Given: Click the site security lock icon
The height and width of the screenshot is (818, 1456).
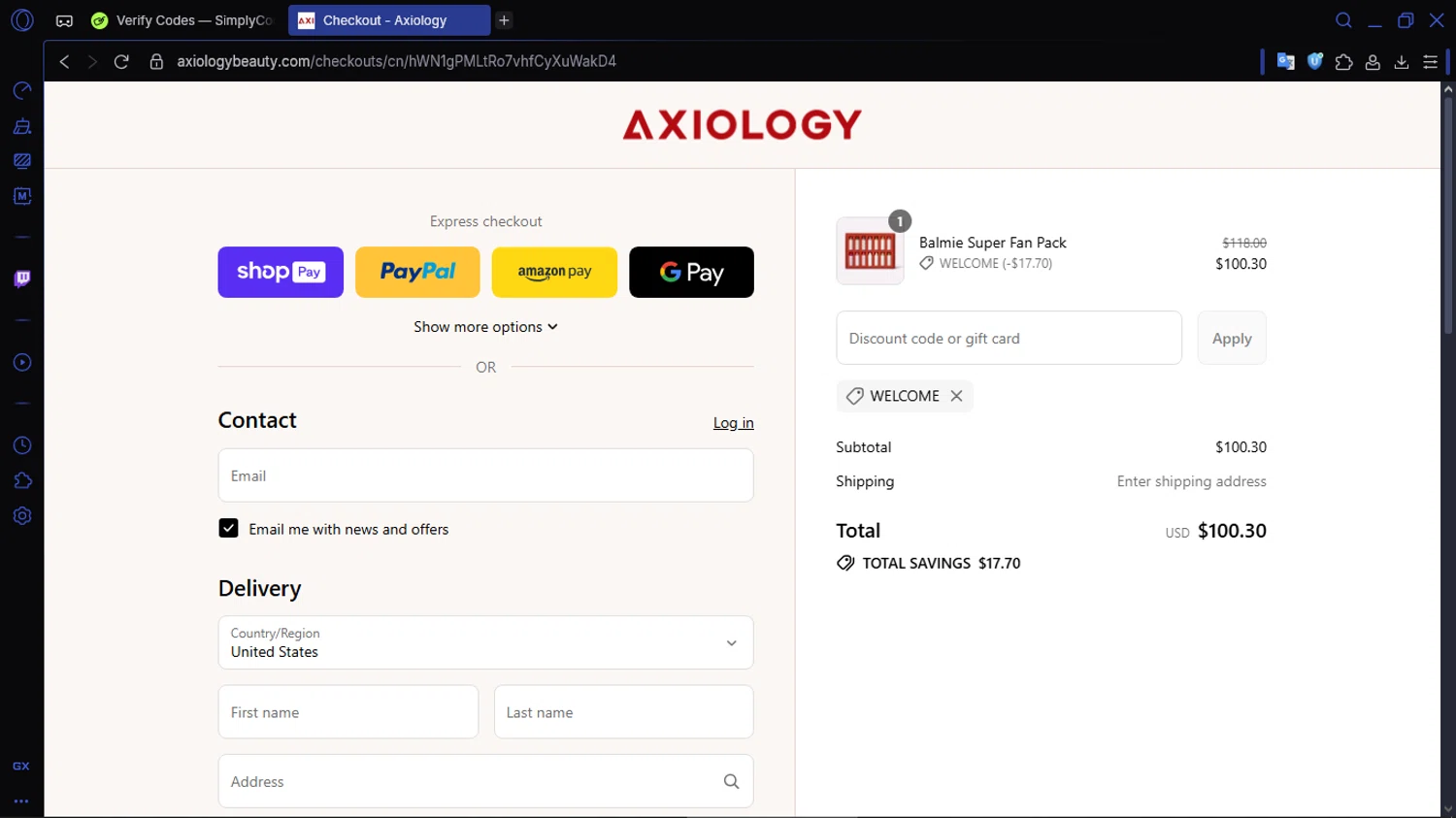Looking at the screenshot, I should pyautogui.click(x=156, y=61).
